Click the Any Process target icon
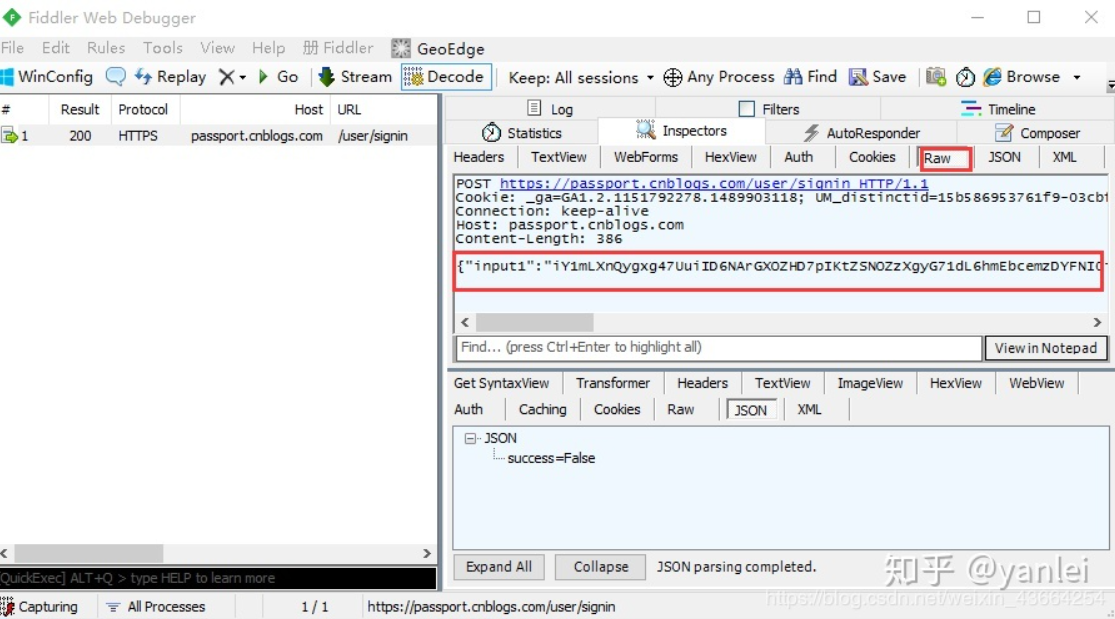Image resolution: width=1115 pixels, height=619 pixels. click(x=672, y=77)
